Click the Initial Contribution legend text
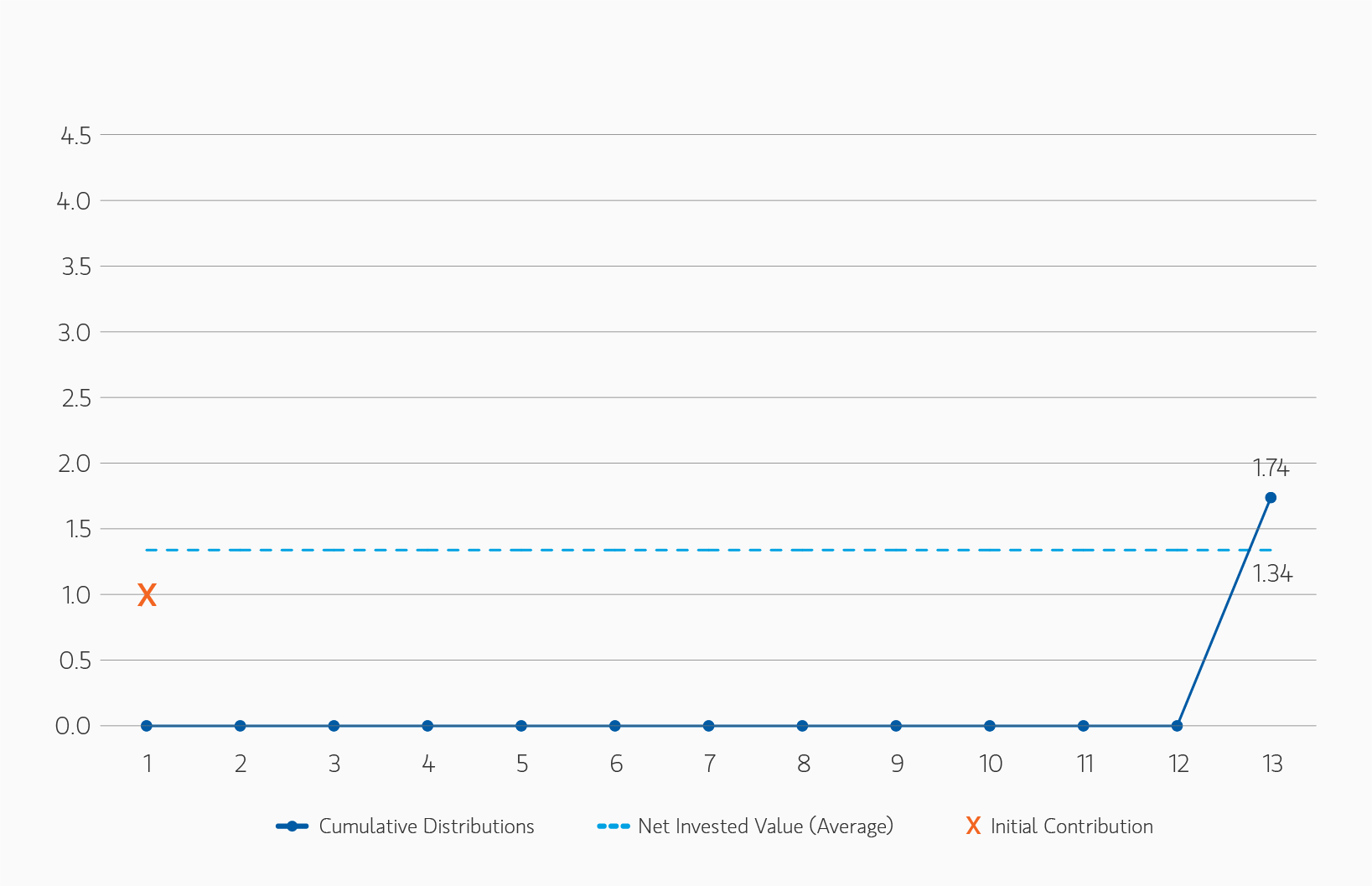1372x886 pixels. (x=1071, y=826)
